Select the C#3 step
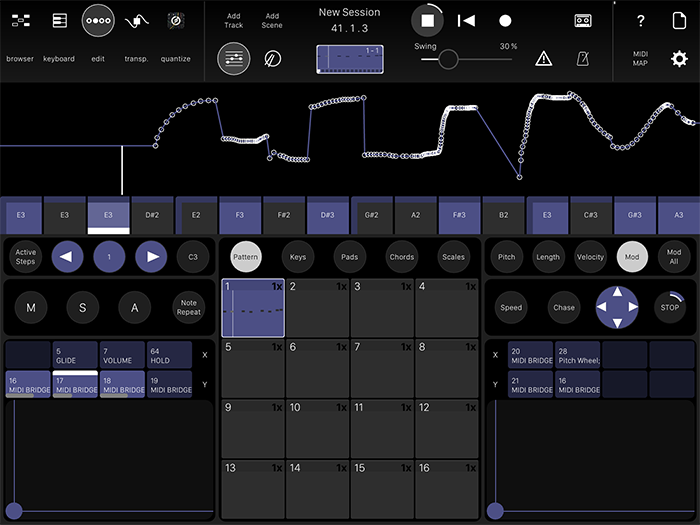 (591, 215)
